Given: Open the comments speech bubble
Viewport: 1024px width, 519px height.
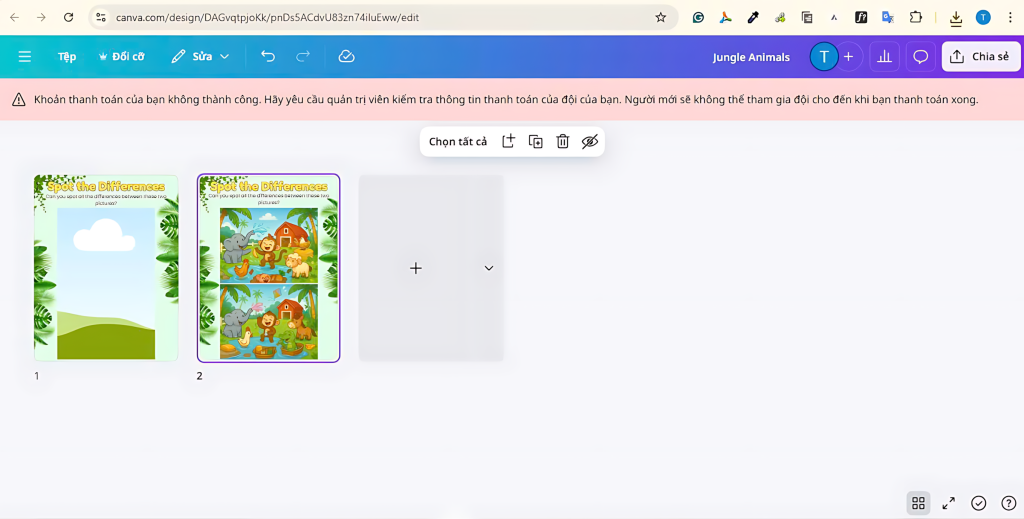Looking at the screenshot, I should tap(921, 57).
